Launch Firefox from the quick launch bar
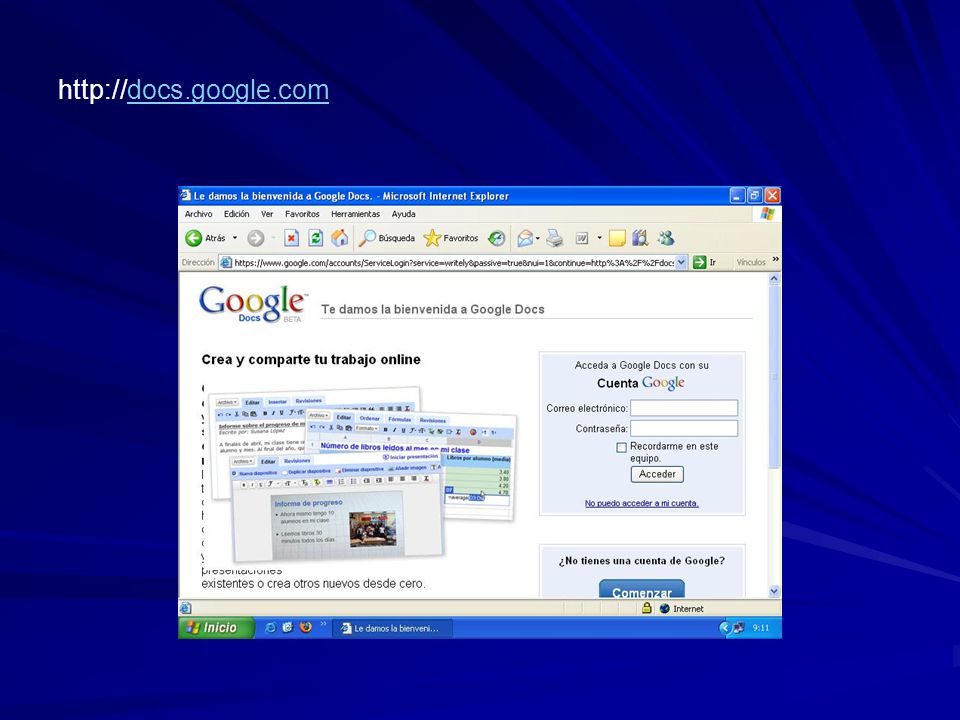The image size is (960, 720). 306,628
